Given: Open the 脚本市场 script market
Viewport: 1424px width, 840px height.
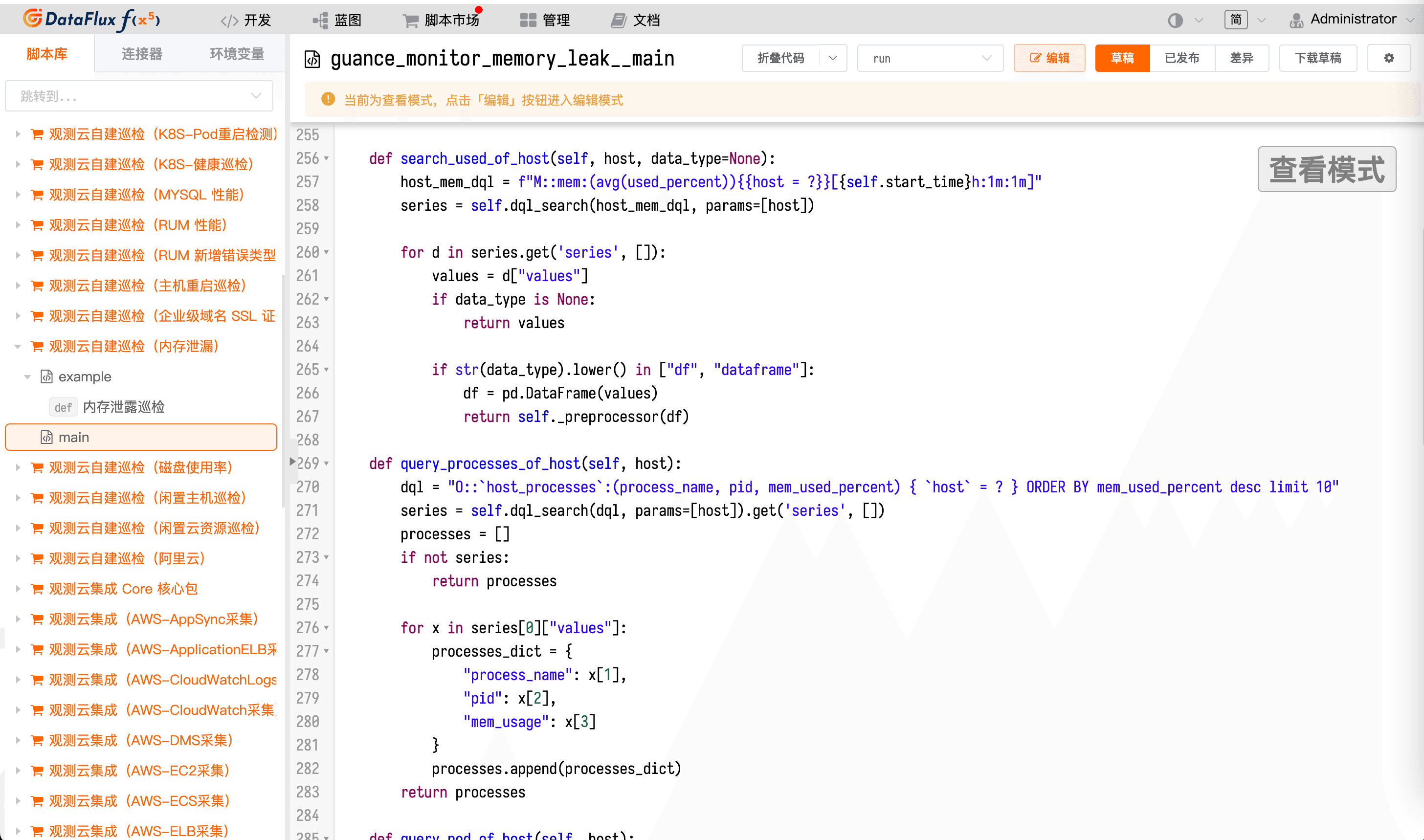Looking at the screenshot, I should pyautogui.click(x=441, y=21).
